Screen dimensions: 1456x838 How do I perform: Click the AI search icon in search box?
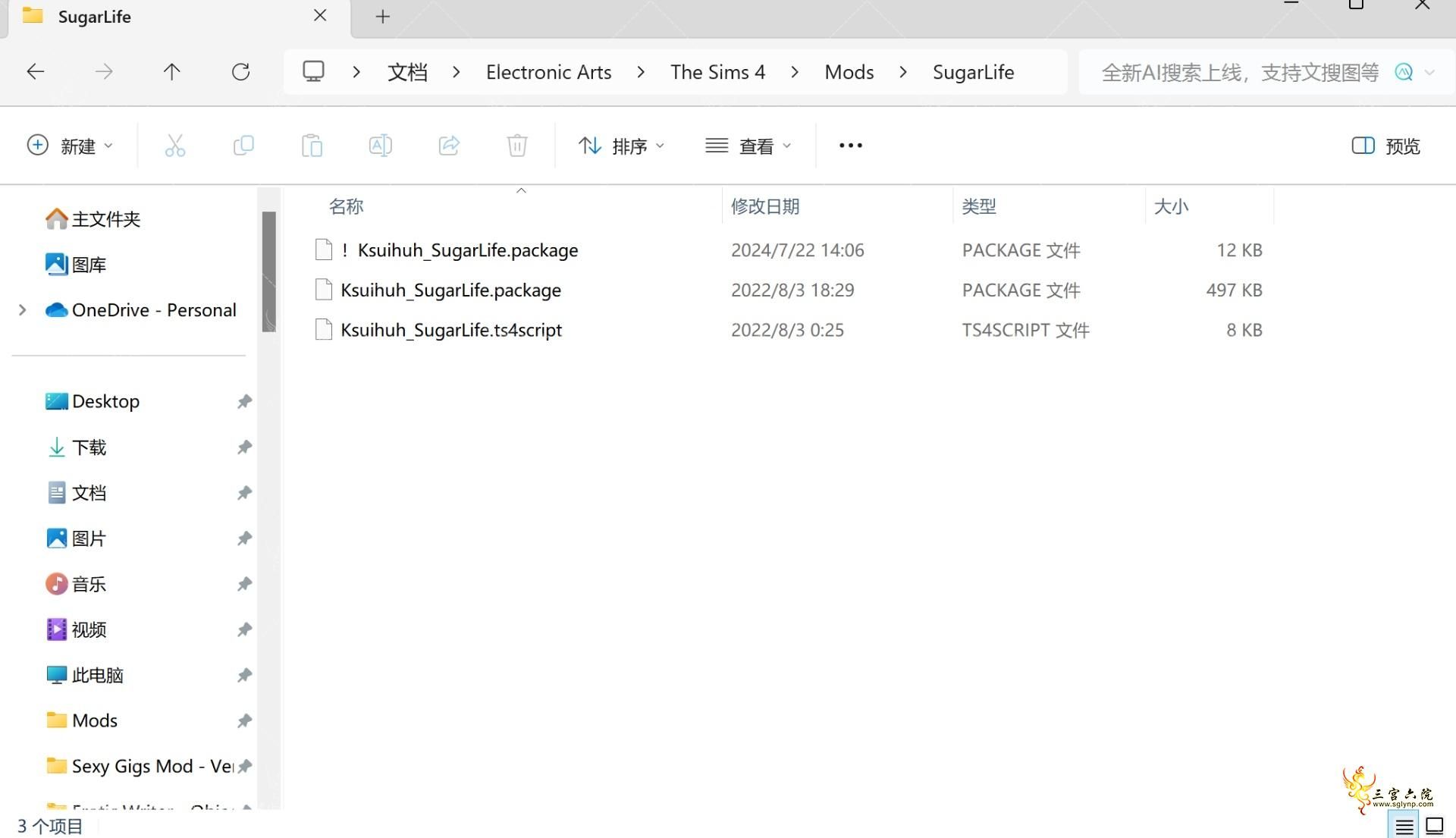(1404, 72)
